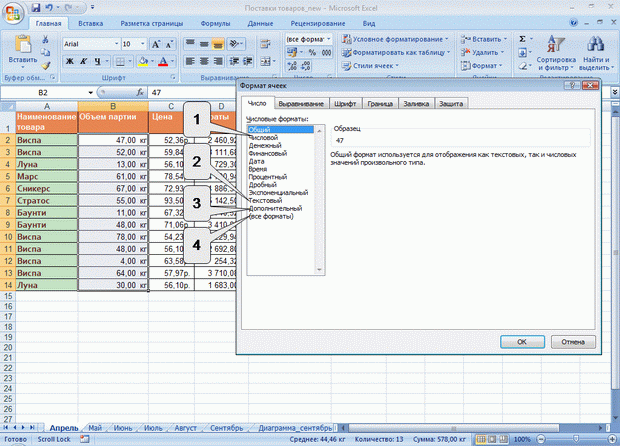Click the fill color bucket icon
Viewport: 620px width, 446px height.
(143, 61)
